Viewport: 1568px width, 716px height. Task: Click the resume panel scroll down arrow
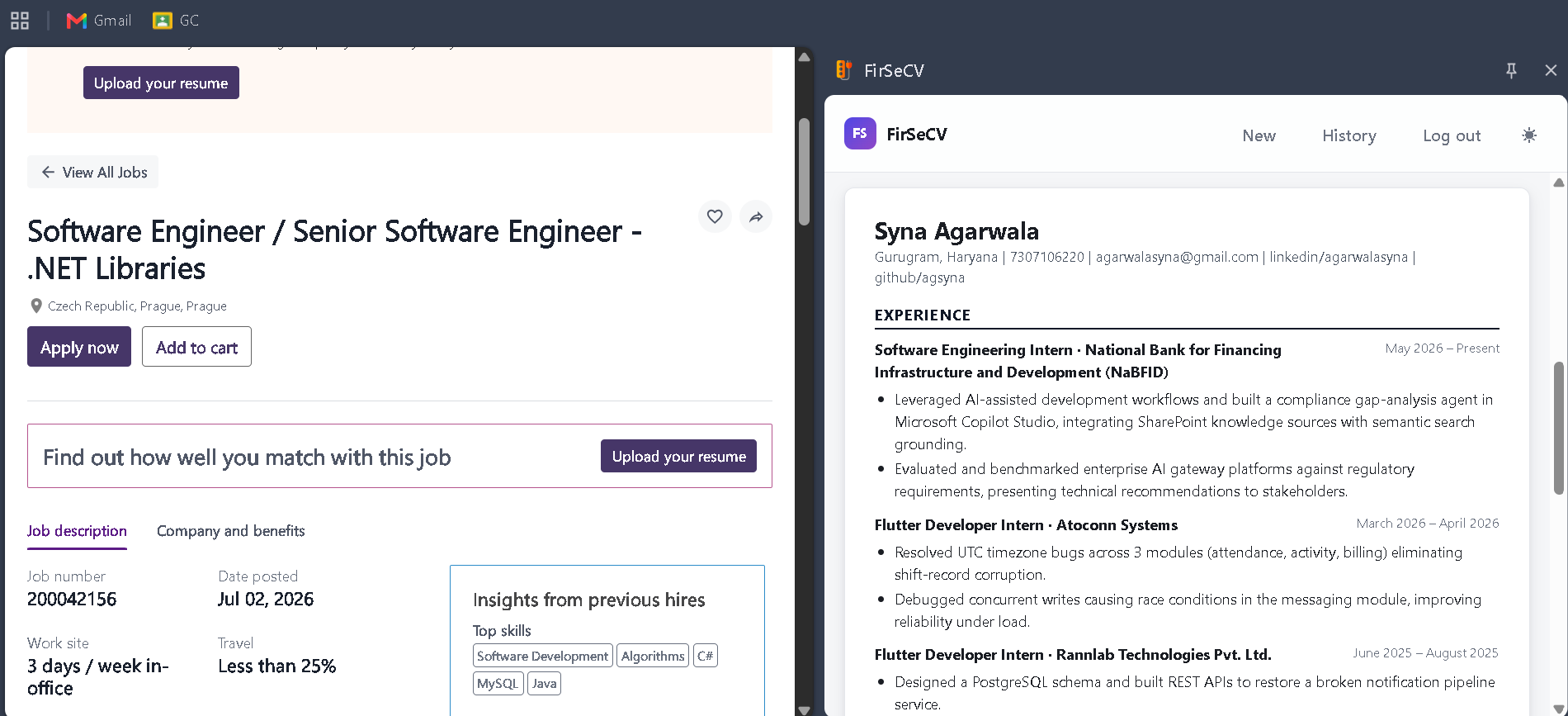point(1559,709)
